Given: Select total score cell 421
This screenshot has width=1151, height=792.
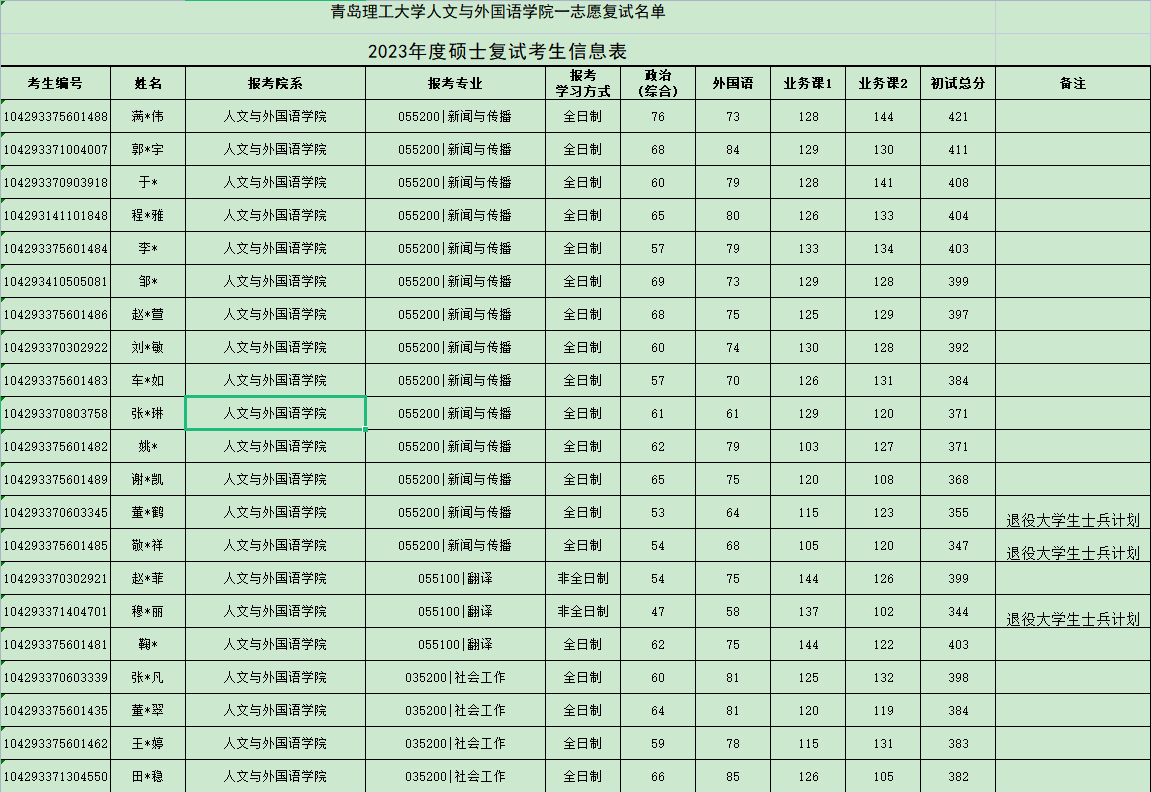Looking at the screenshot, I should point(958,116).
